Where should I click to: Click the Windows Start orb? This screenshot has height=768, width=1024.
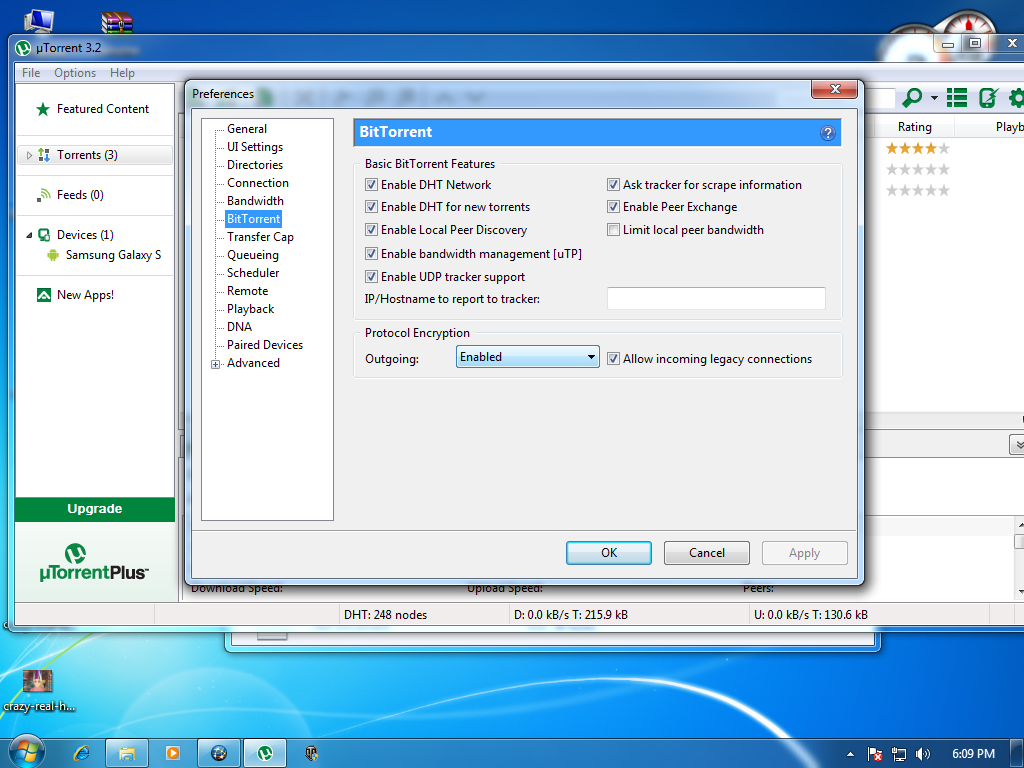coord(26,752)
